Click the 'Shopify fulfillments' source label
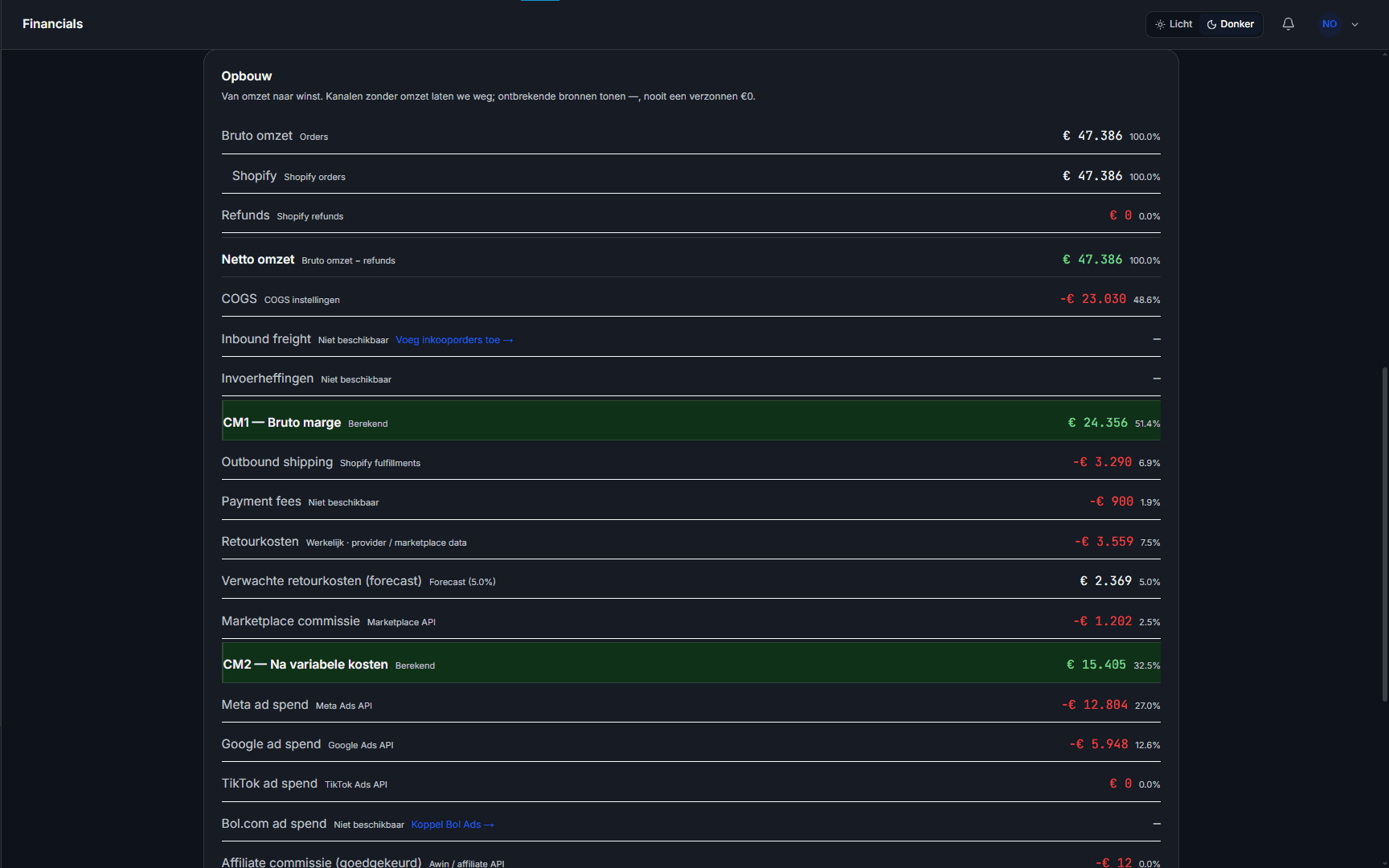The height and width of the screenshot is (868, 1389). coord(380,463)
